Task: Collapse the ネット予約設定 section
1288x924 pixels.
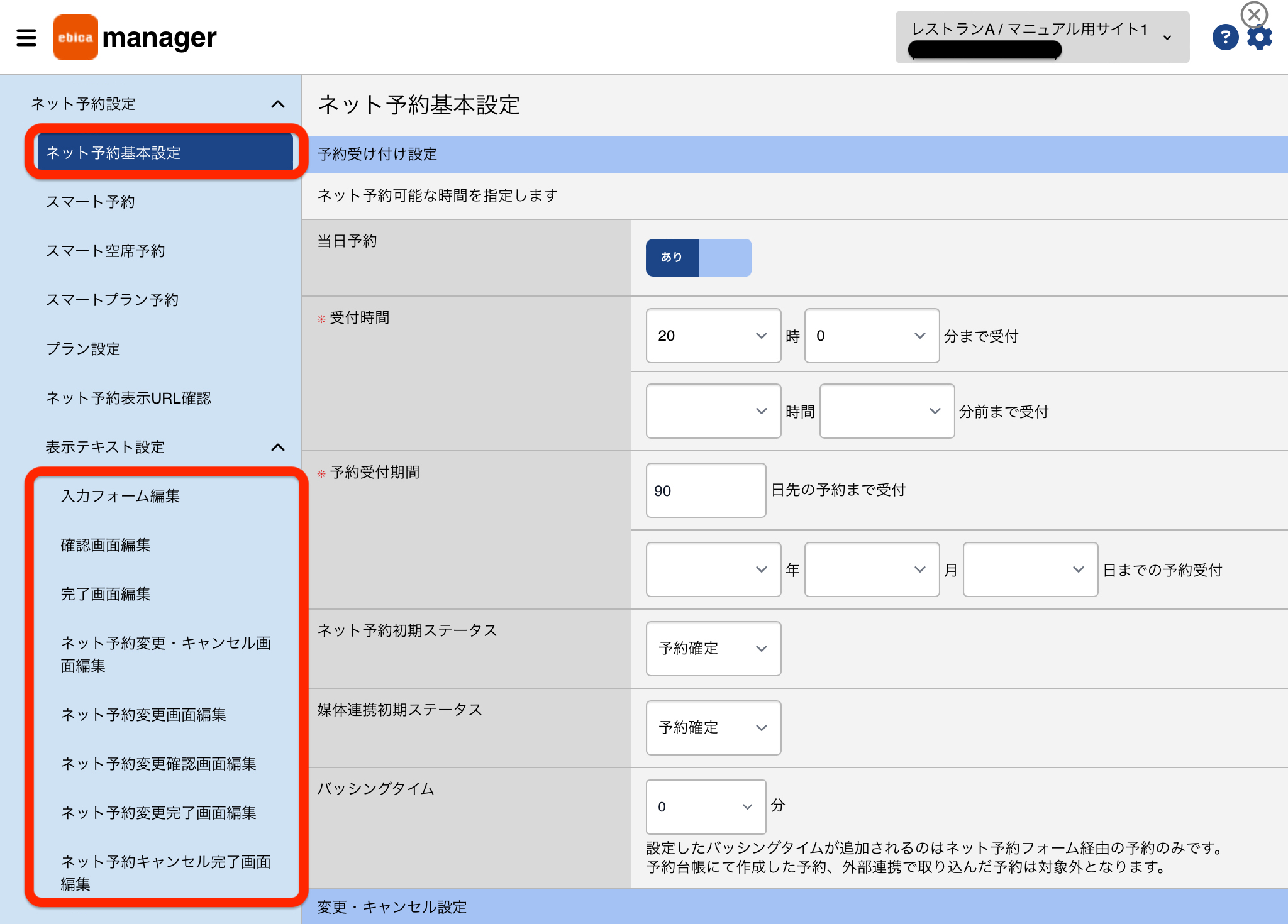Action: (277, 104)
